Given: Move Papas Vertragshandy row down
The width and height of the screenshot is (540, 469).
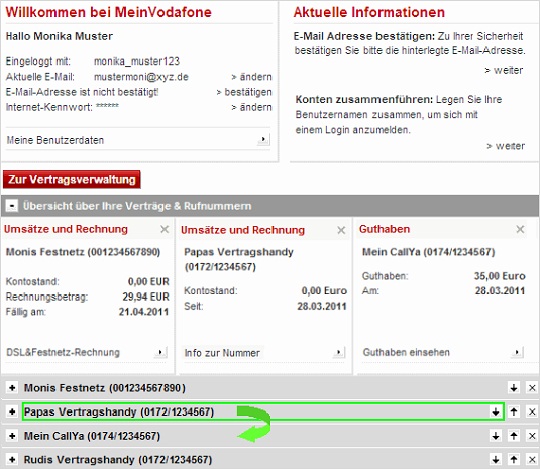Looking at the screenshot, I should (x=496, y=411).
